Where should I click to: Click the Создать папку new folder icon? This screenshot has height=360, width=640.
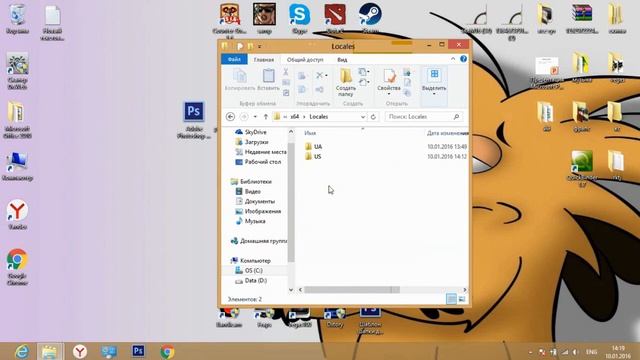(346, 76)
